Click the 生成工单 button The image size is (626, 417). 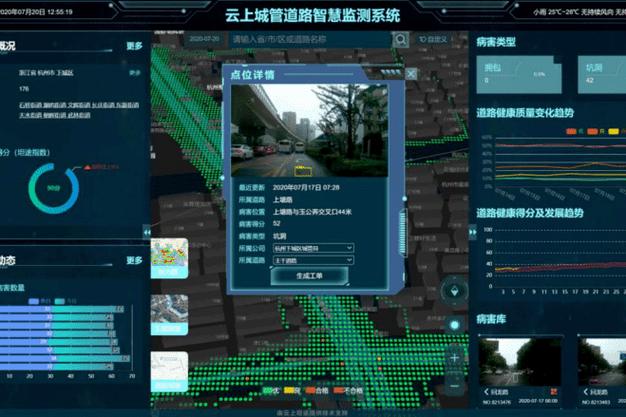tap(309, 276)
